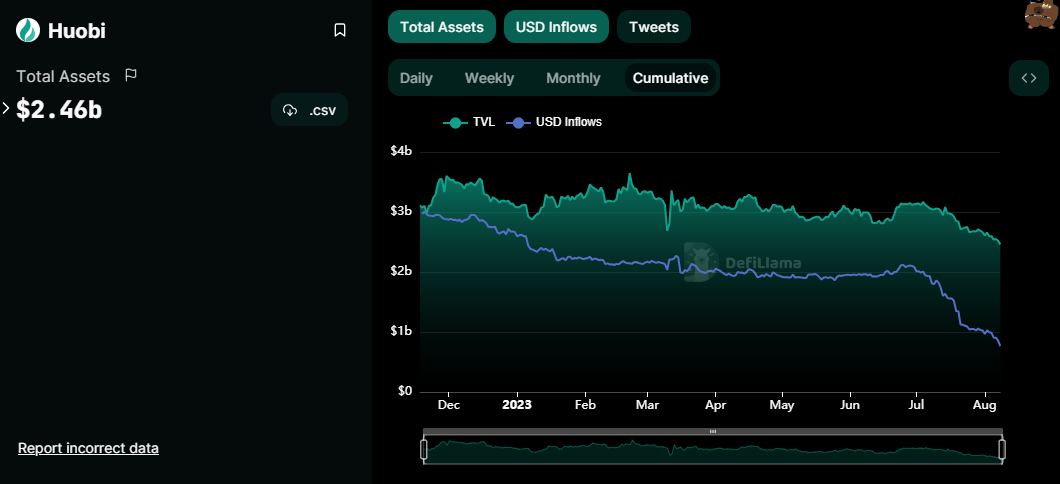This screenshot has height=484, width=1060.
Task: Toggle the Total Assets chart series
Action: click(x=442, y=27)
